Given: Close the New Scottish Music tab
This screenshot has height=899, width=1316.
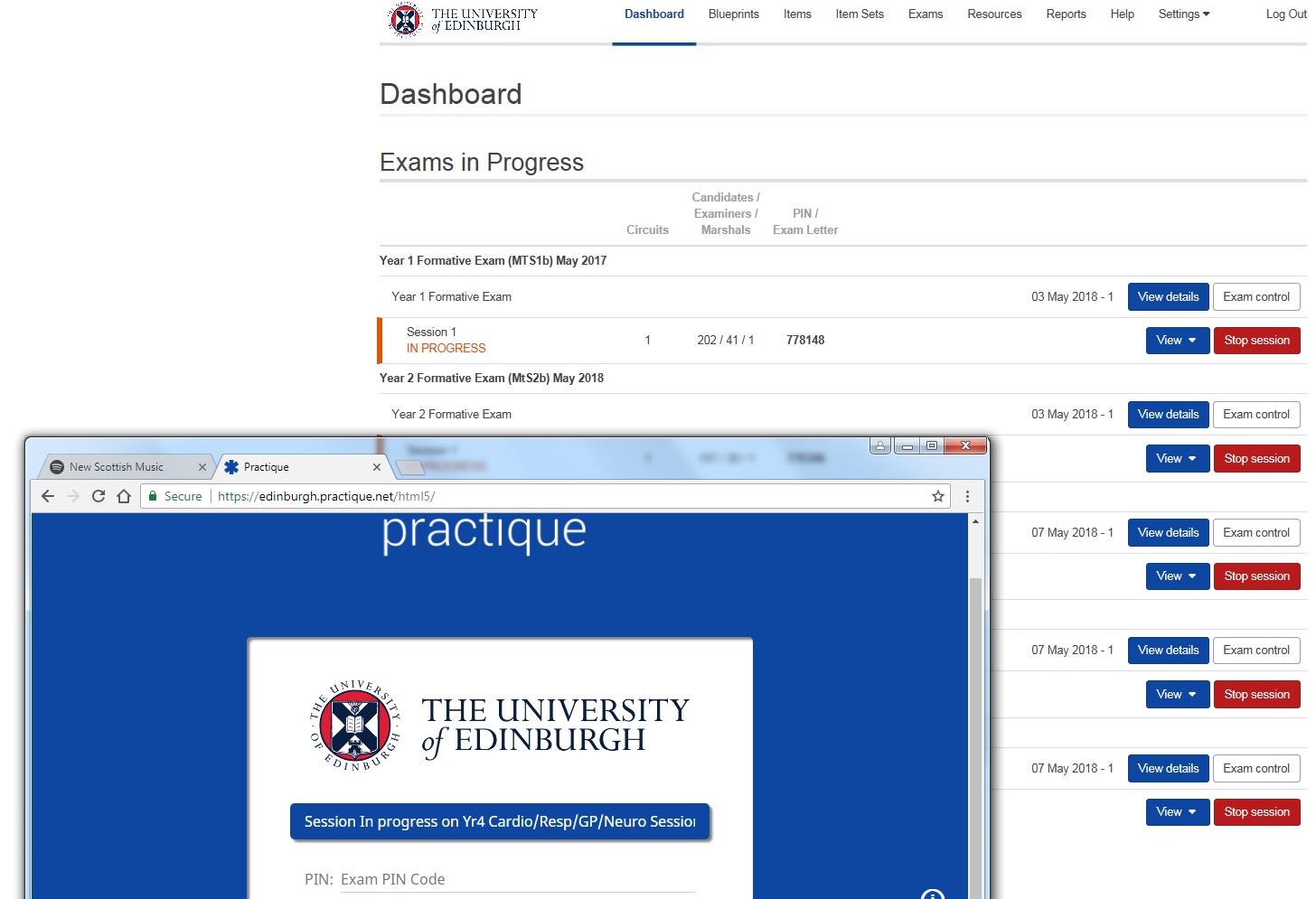Looking at the screenshot, I should (x=202, y=467).
